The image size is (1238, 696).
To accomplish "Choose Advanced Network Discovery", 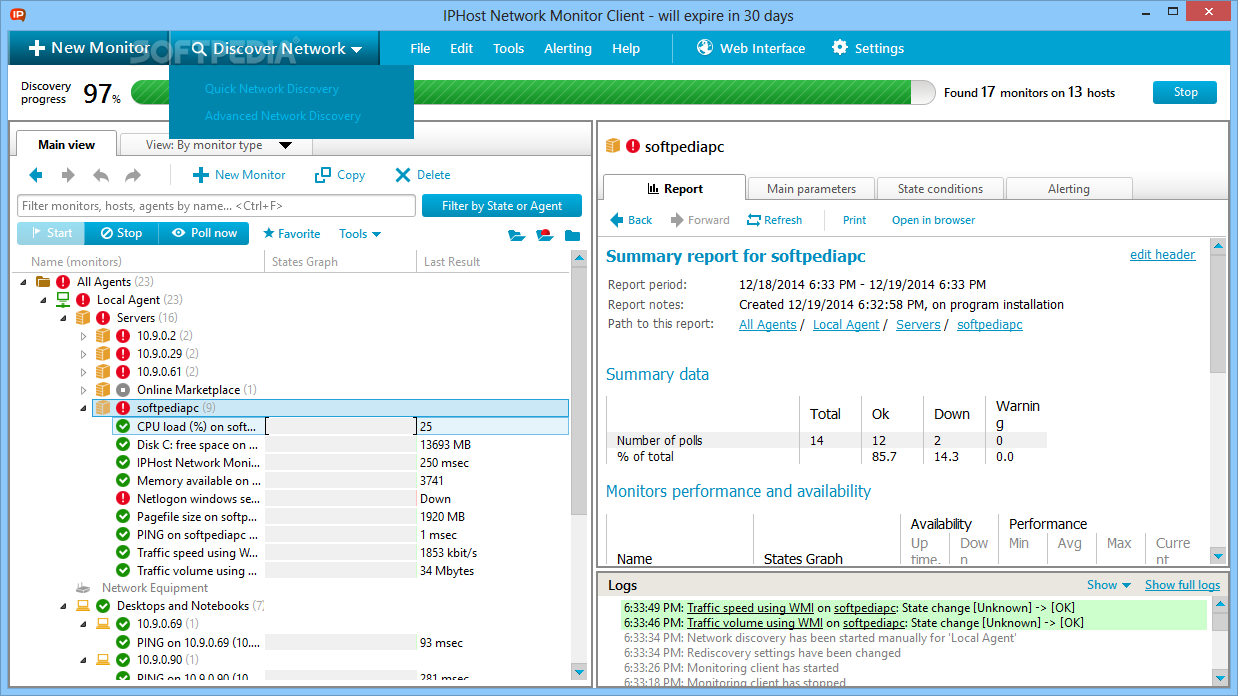I will click(x=283, y=116).
